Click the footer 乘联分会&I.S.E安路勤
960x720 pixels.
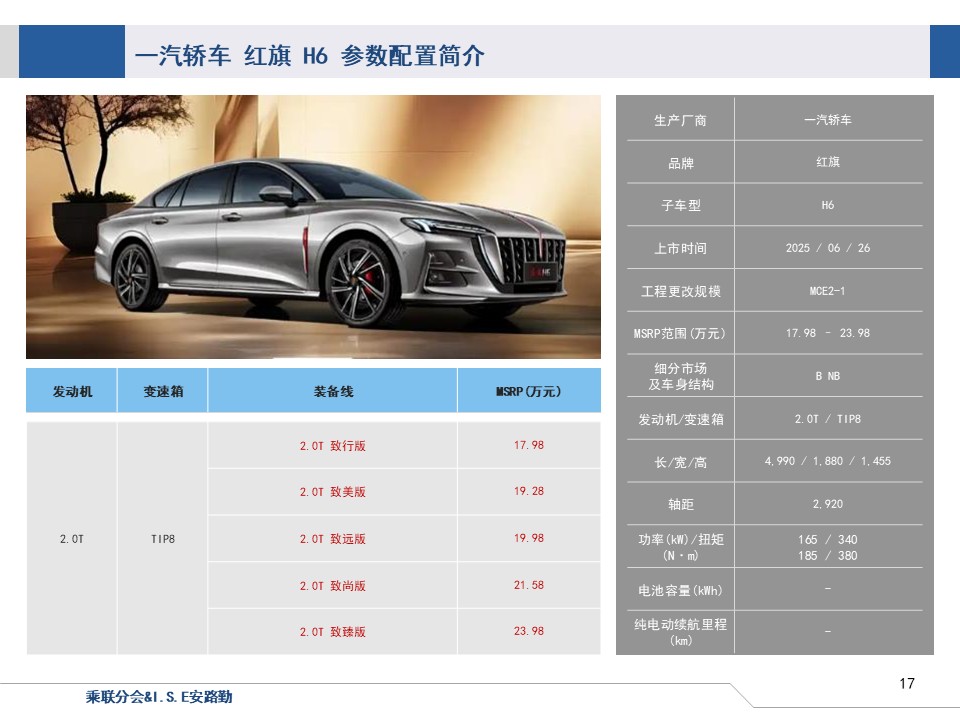[159, 697]
